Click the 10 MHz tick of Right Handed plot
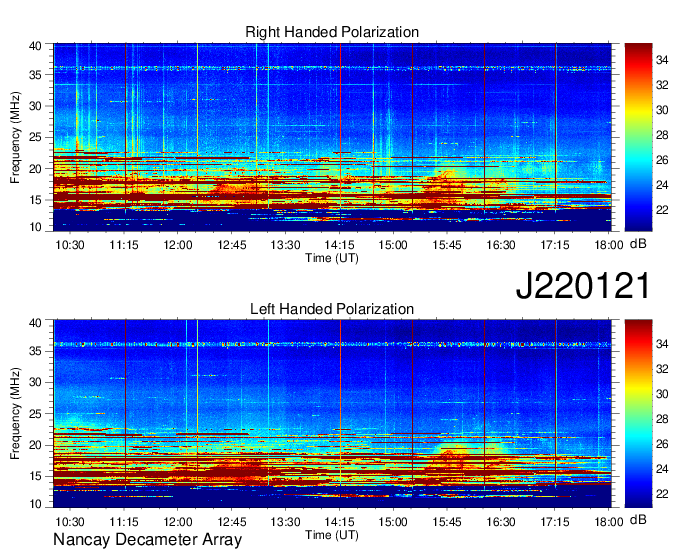 35,227
